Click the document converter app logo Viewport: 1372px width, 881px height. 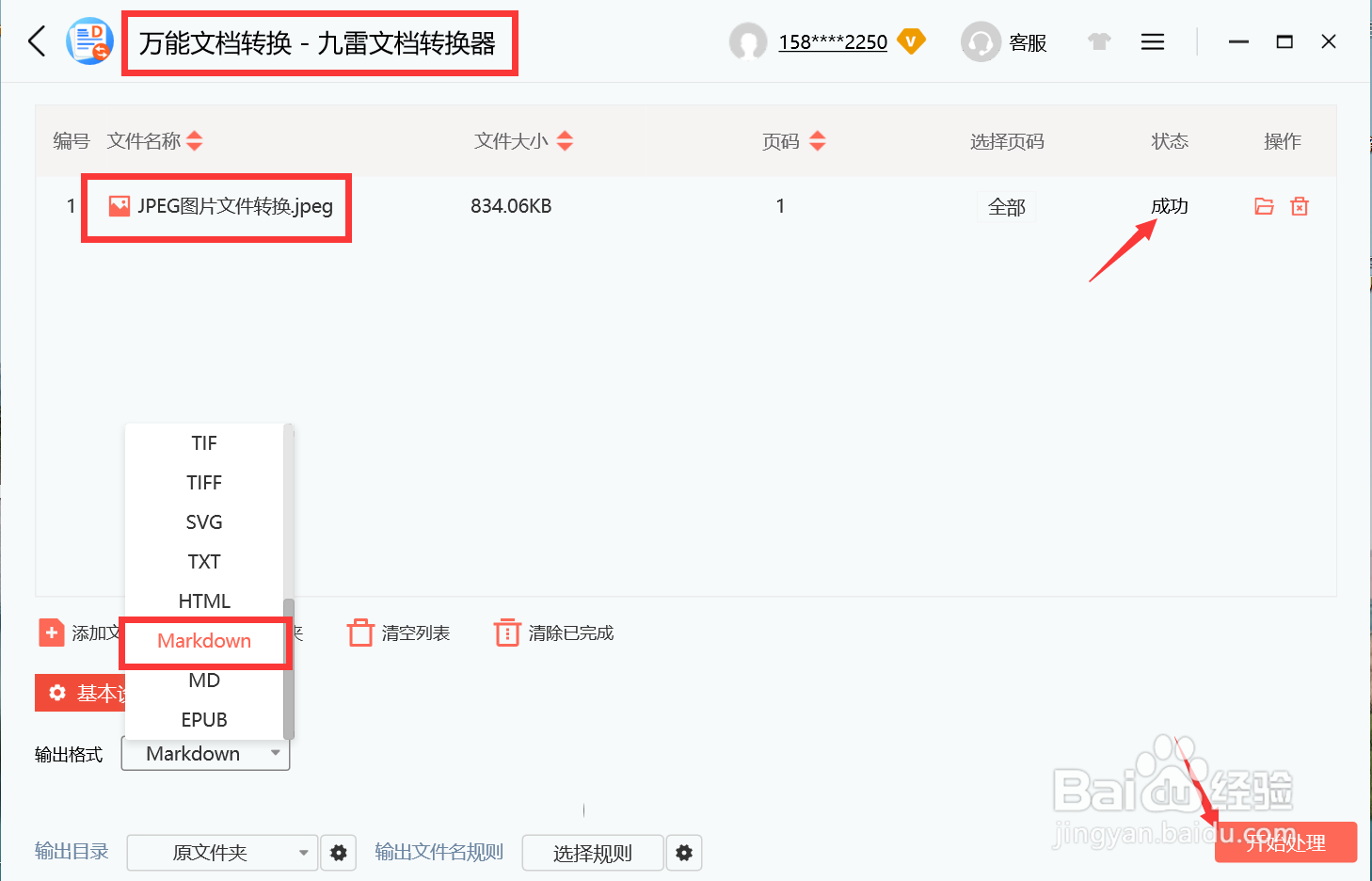pos(89,41)
